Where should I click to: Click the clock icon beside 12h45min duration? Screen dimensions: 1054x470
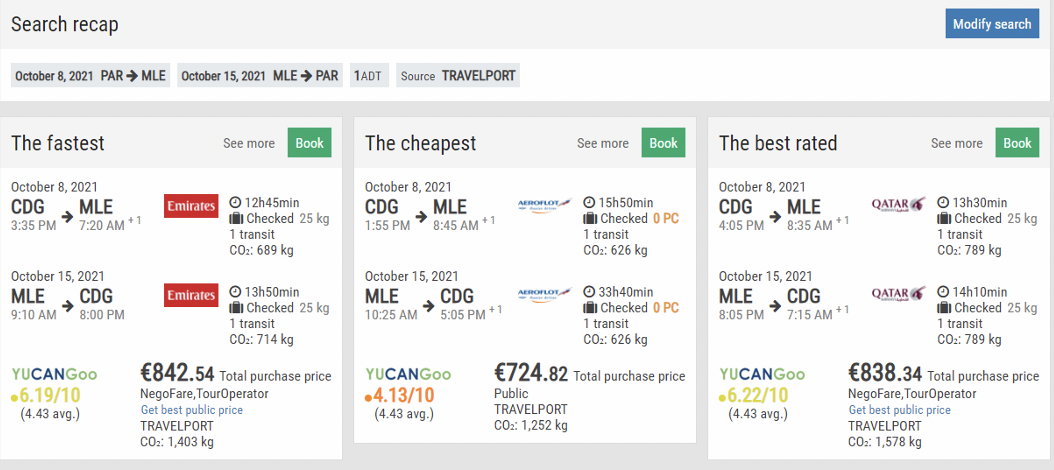coord(235,202)
